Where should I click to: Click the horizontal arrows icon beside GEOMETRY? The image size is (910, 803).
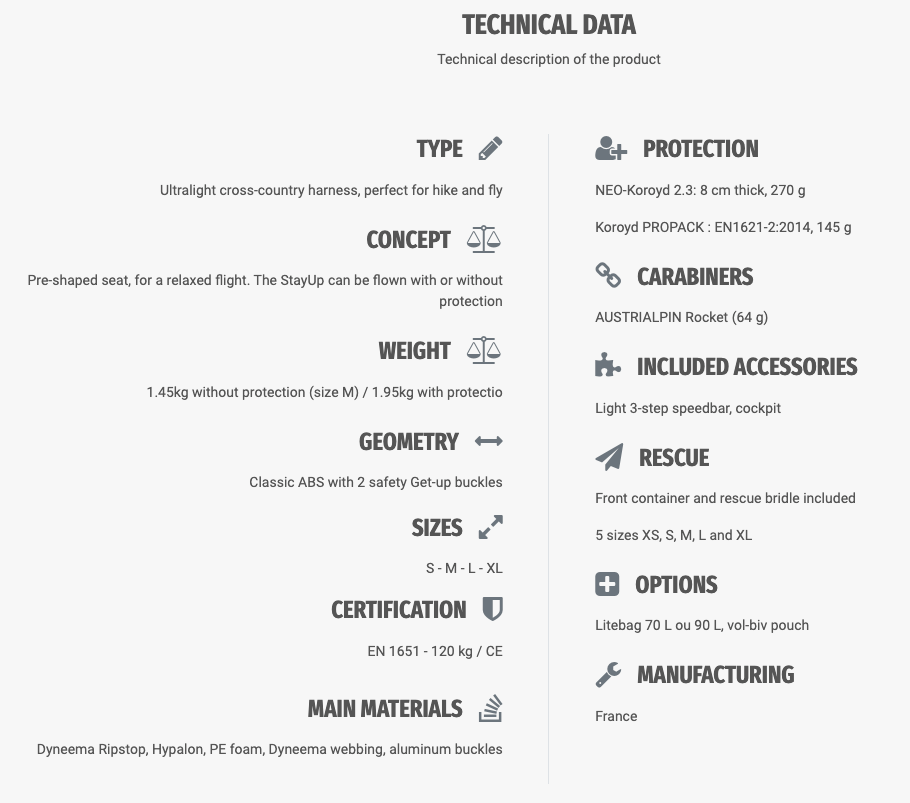488,441
